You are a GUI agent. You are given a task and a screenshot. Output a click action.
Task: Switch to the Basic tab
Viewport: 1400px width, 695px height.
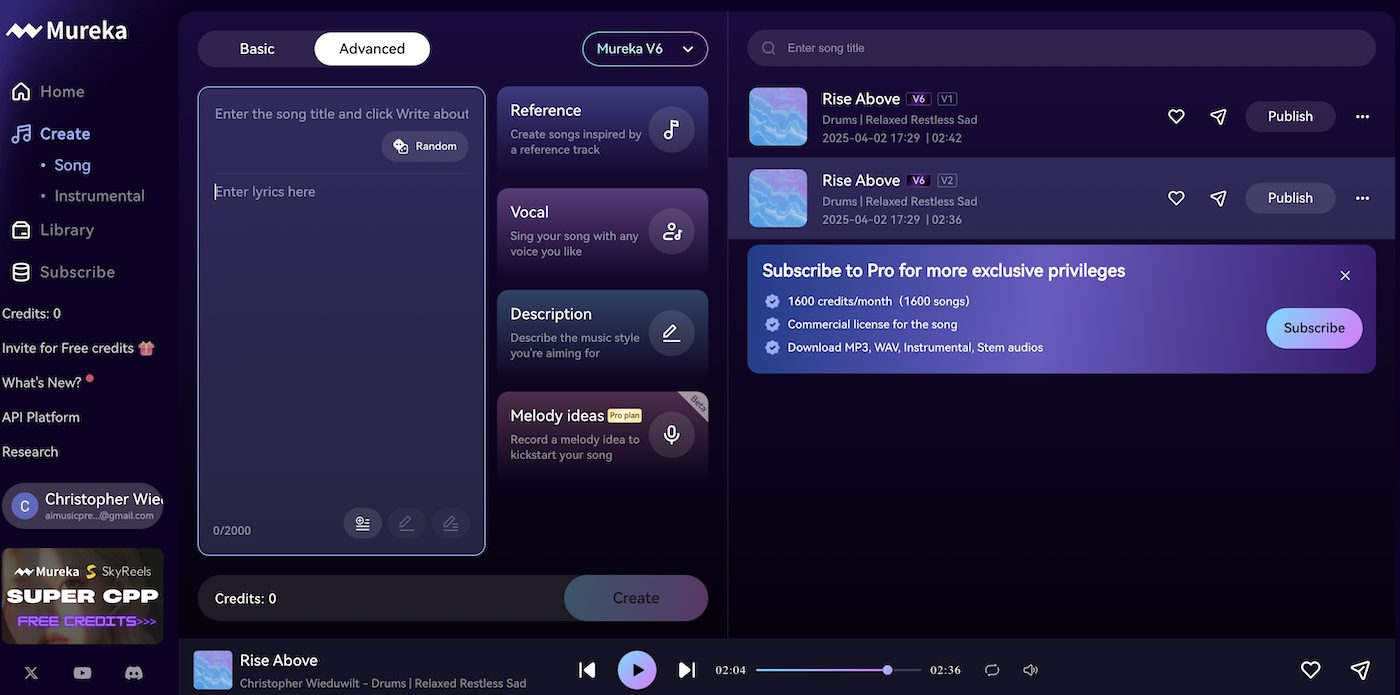point(257,49)
